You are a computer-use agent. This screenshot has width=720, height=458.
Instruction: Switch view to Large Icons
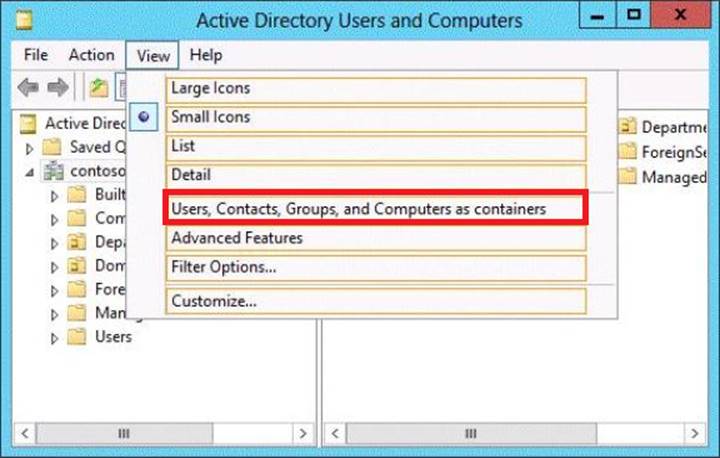pyautogui.click(x=210, y=88)
